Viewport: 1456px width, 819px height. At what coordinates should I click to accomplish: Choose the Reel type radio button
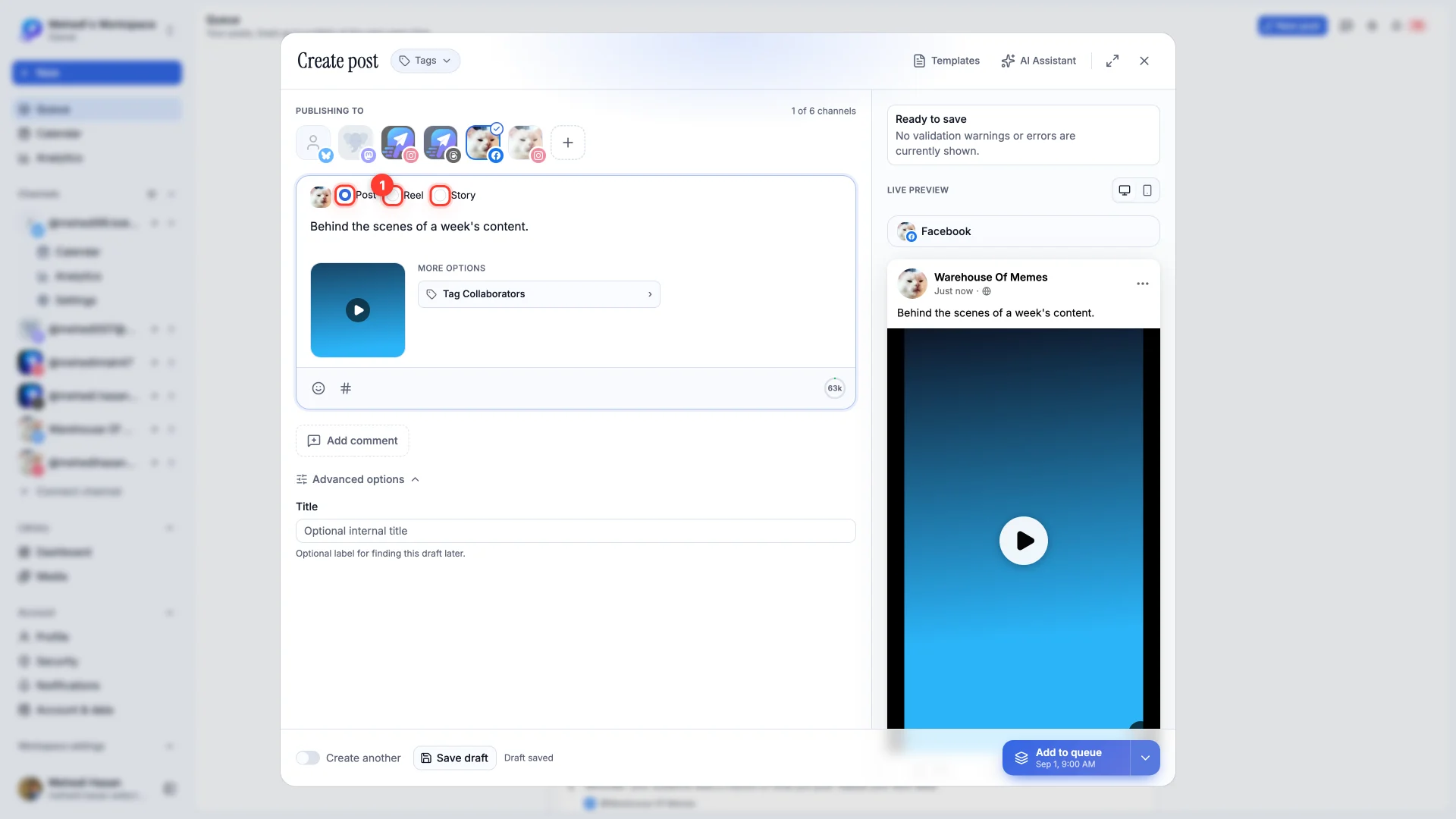[x=393, y=195]
